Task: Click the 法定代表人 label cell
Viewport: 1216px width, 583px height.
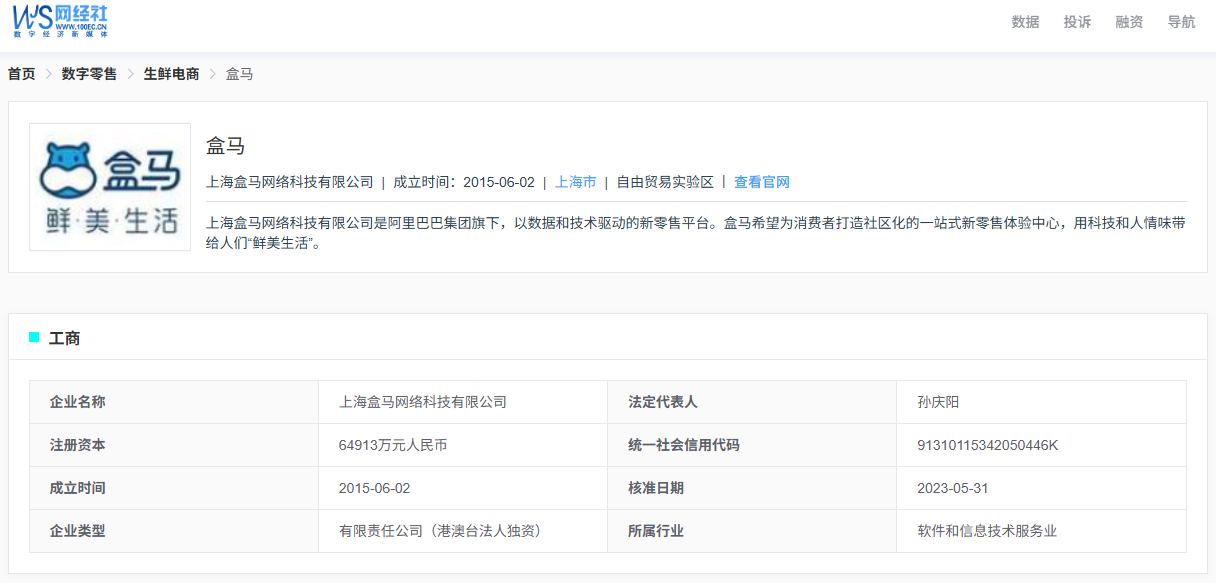Action: tap(752, 402)
